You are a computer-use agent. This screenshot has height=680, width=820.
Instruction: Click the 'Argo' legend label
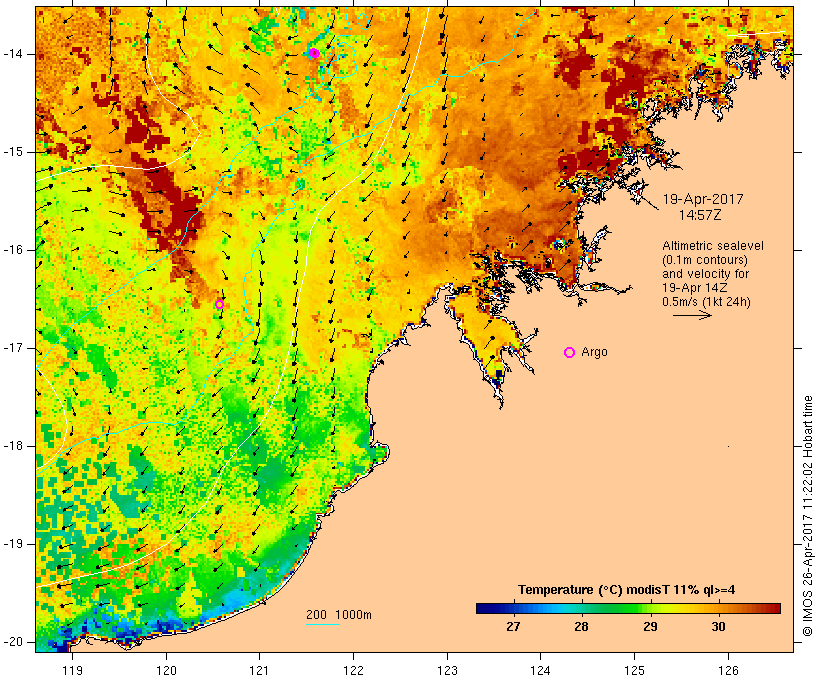[x=595, y=352]
